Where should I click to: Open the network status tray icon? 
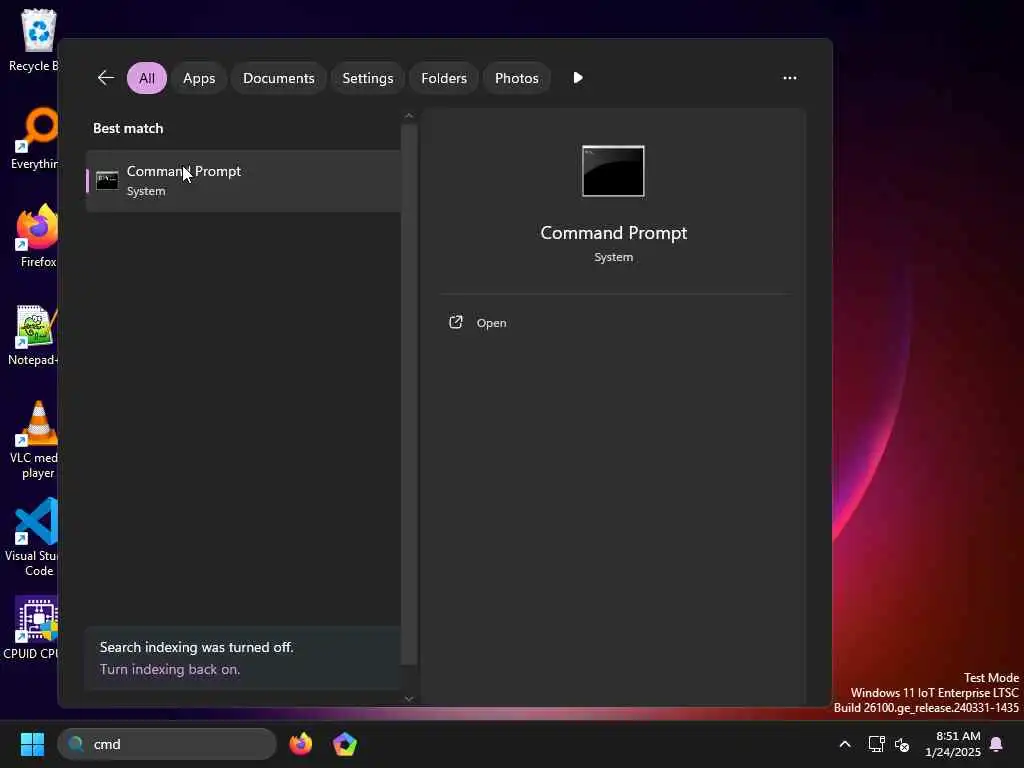pyautogui.click(x=876, y=744)
